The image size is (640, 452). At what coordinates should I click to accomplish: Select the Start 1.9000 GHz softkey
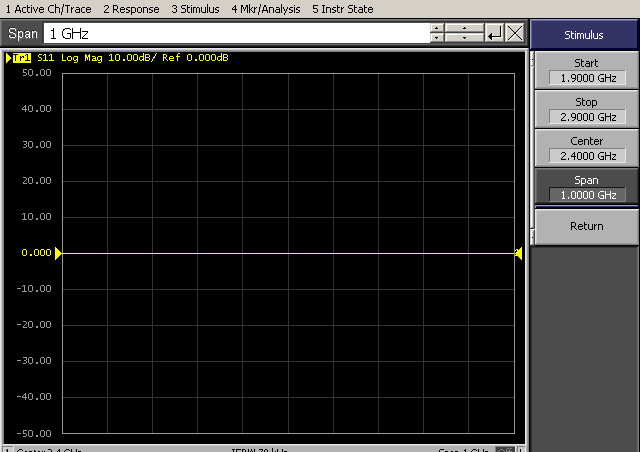point(587,70)
